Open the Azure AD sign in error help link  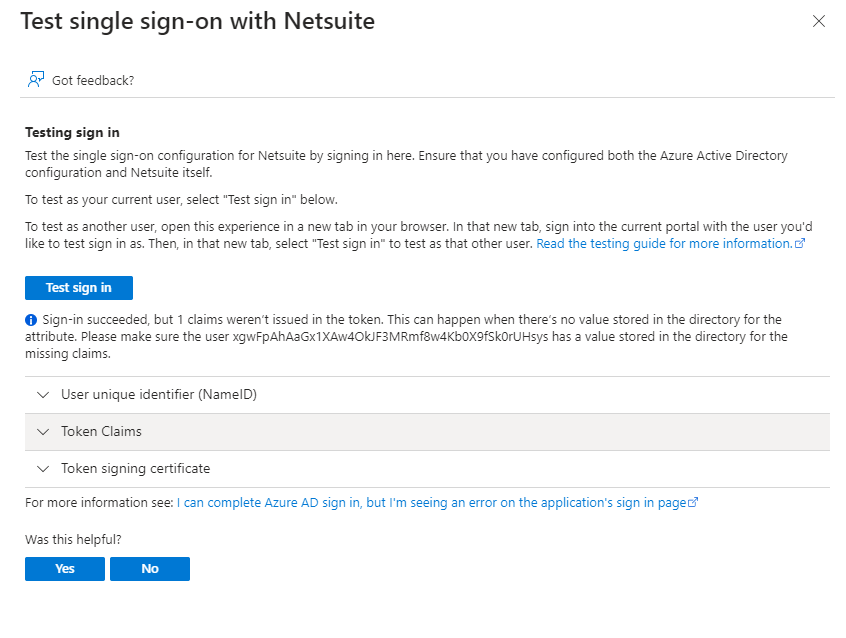(432, 503)
